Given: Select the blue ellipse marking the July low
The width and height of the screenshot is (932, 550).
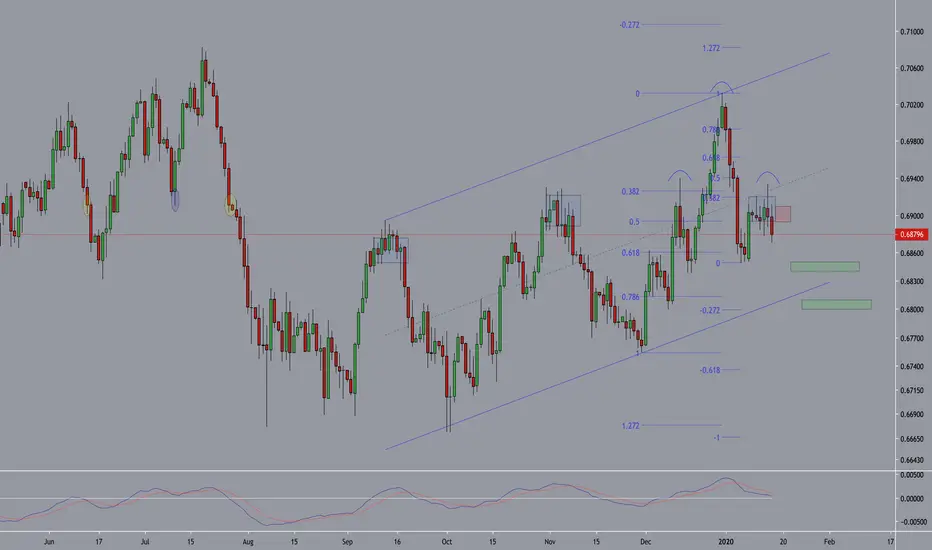Looking at the screenshot, I should [175, 200].
